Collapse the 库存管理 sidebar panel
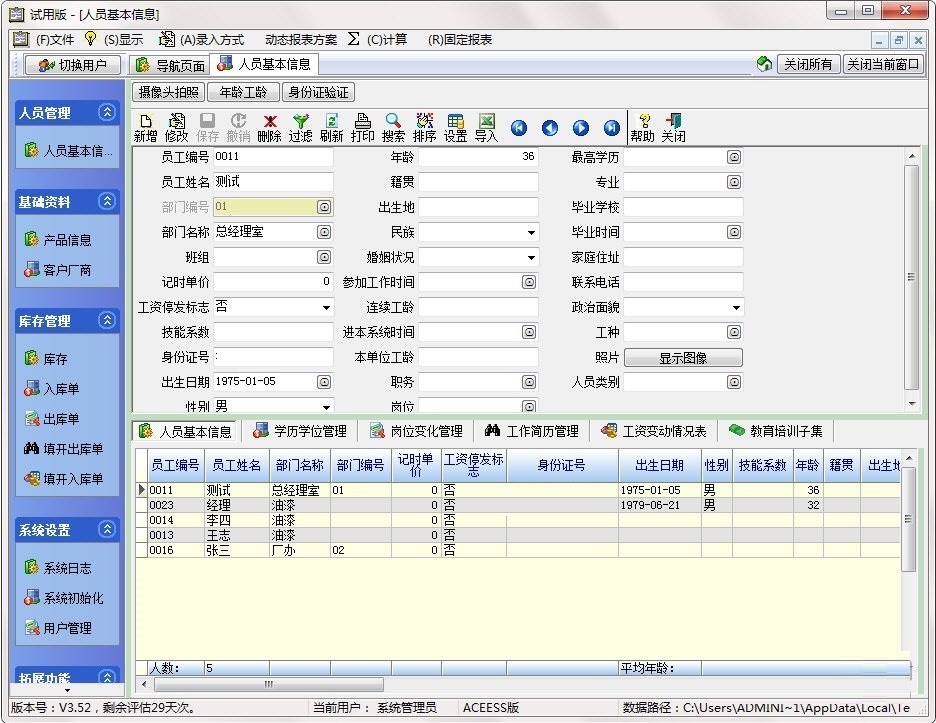Screen dimensions: 936x723 coord(106,321)
